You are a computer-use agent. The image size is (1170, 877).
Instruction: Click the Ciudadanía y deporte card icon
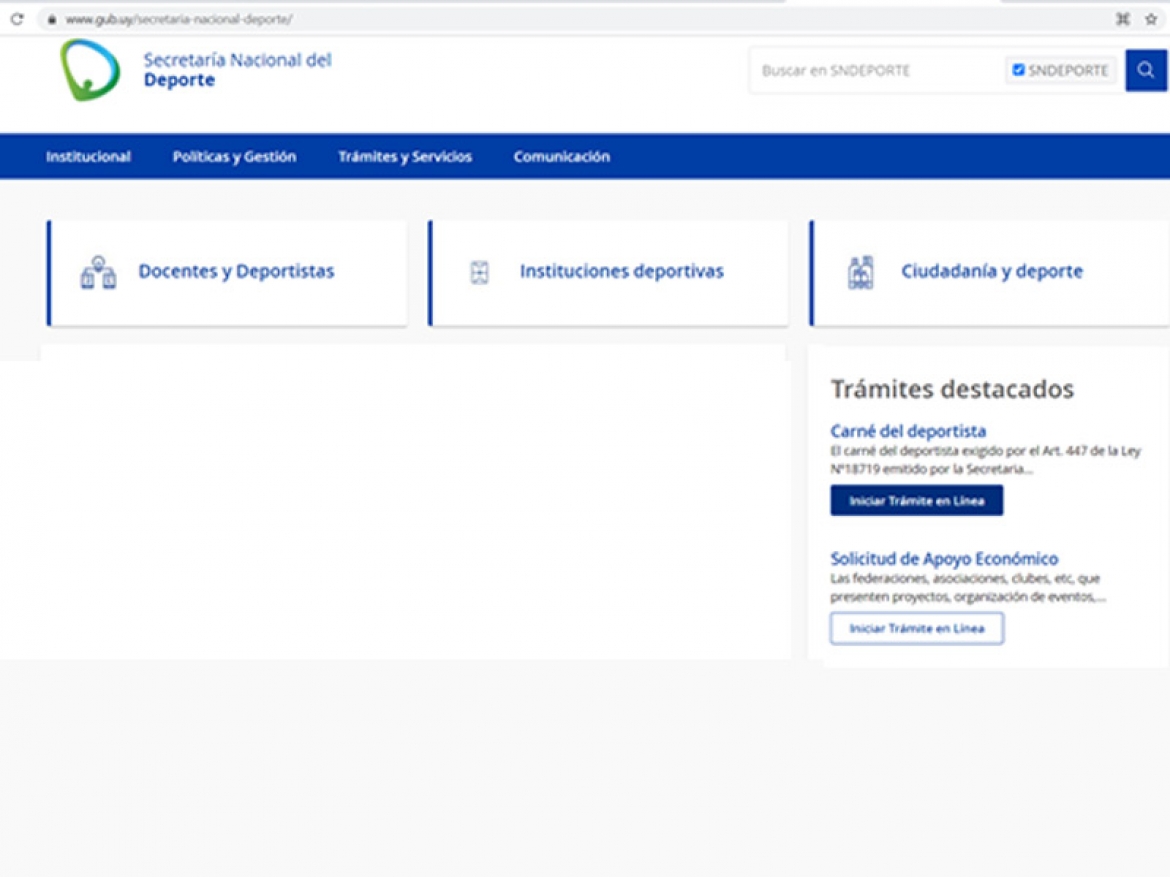[860, 272]
